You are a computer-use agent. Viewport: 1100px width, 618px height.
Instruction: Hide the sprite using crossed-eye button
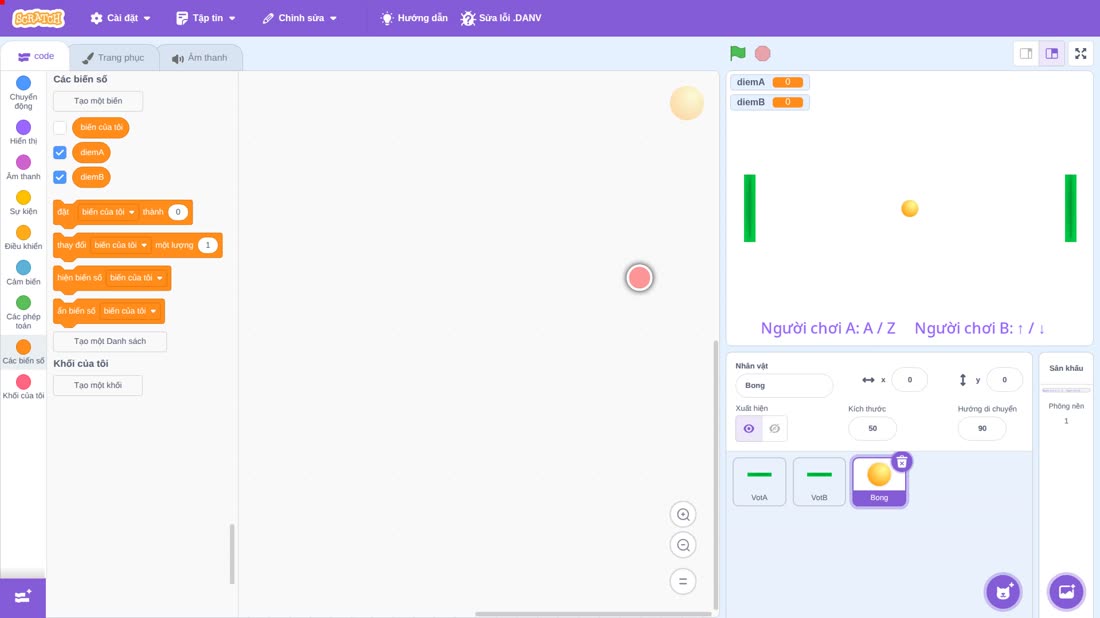pyautogui.click(x=774, y=429)
